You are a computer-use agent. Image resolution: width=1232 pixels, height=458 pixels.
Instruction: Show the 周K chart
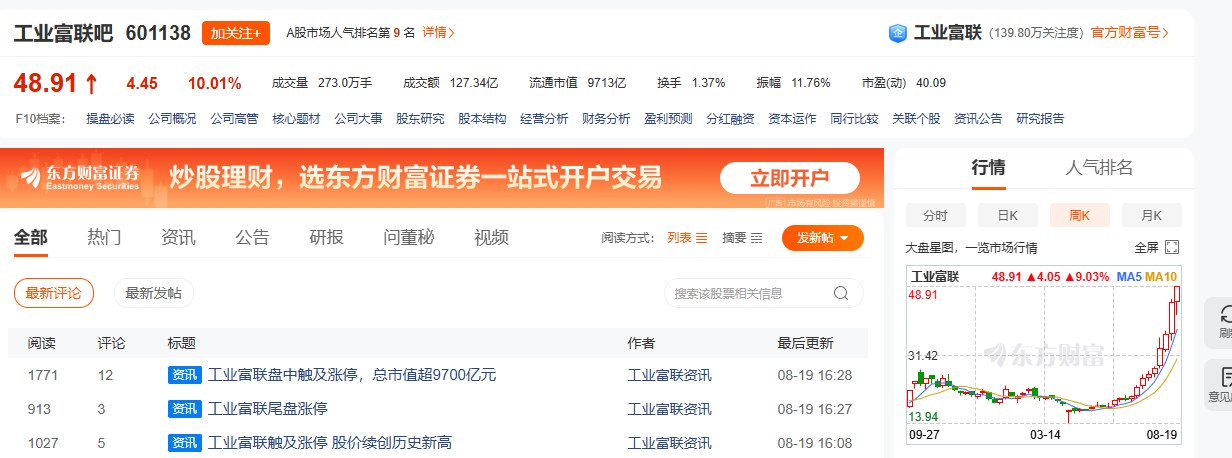[1079, 215]
